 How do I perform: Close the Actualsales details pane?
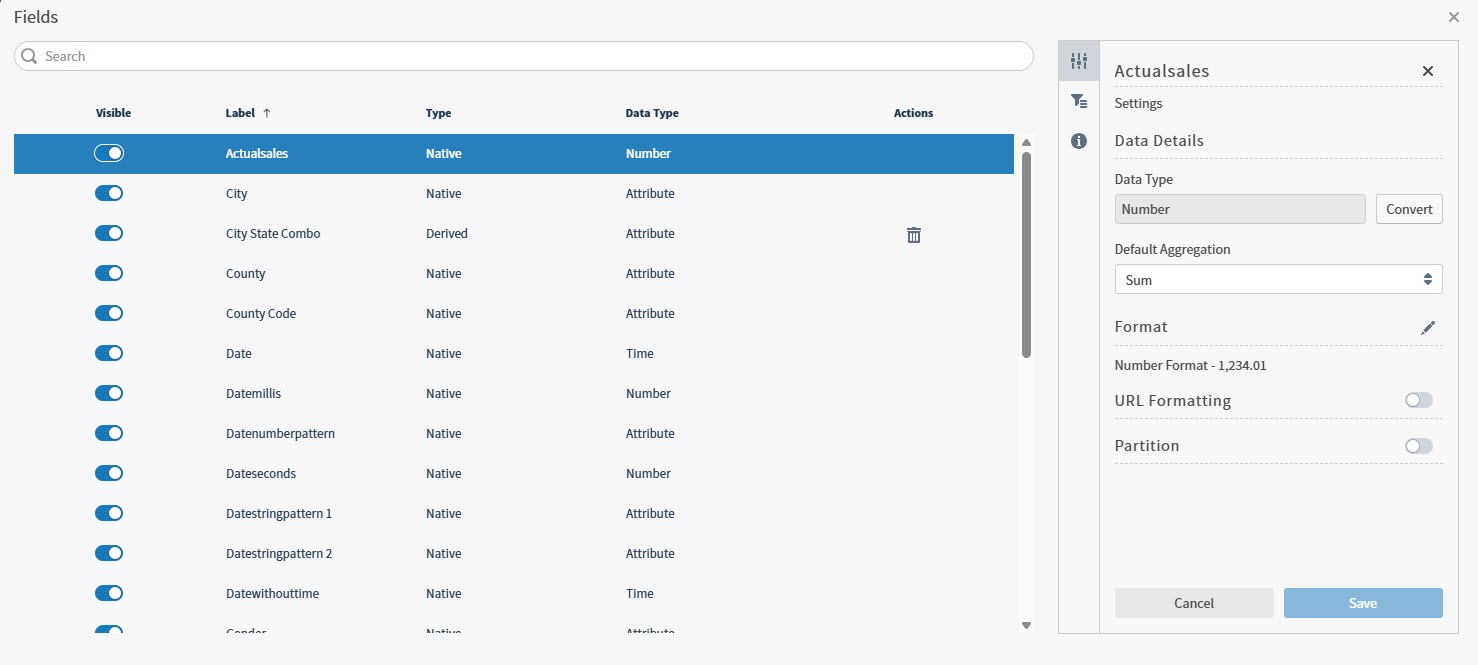pos(1428,70)
